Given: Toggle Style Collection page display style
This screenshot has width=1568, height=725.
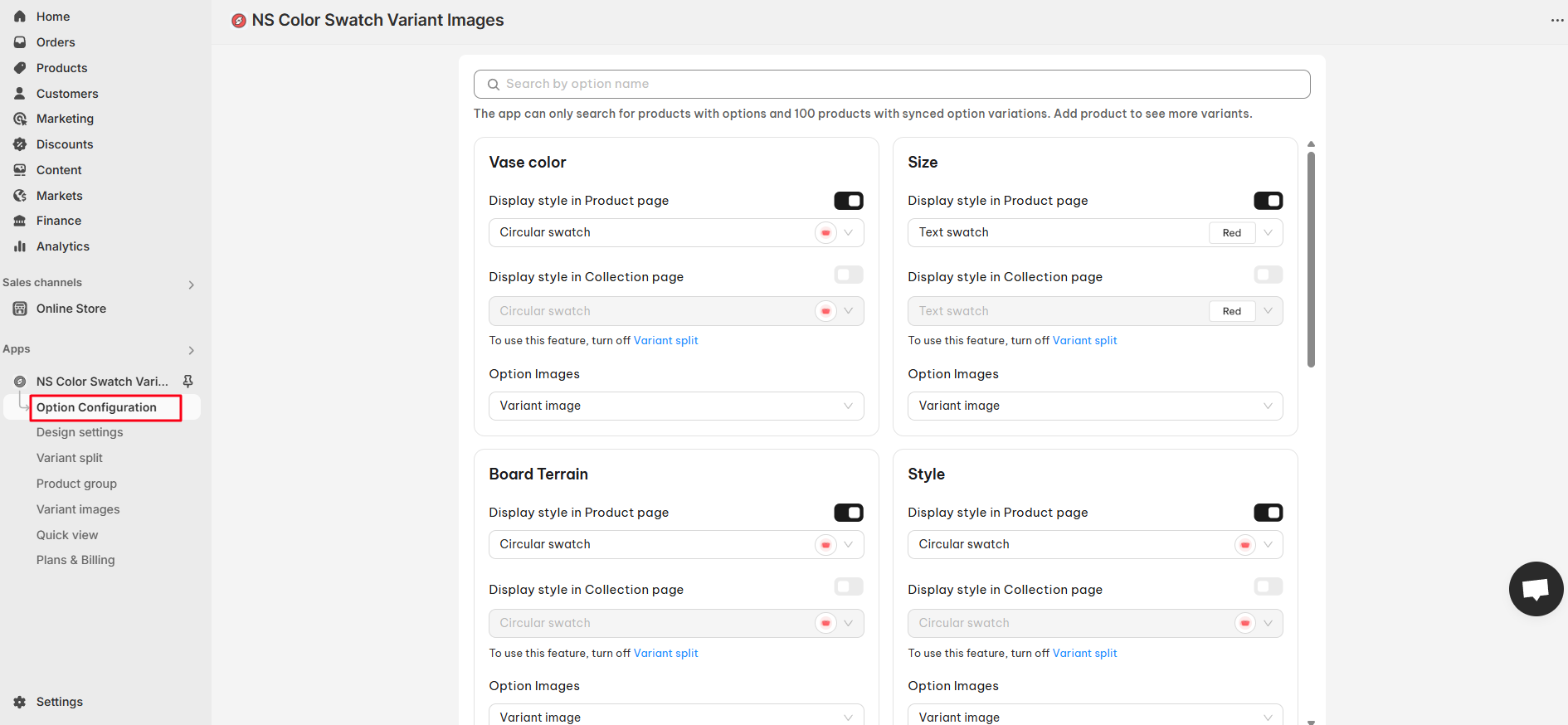Looking at the screenshot, I should (x=1268, y=586).
